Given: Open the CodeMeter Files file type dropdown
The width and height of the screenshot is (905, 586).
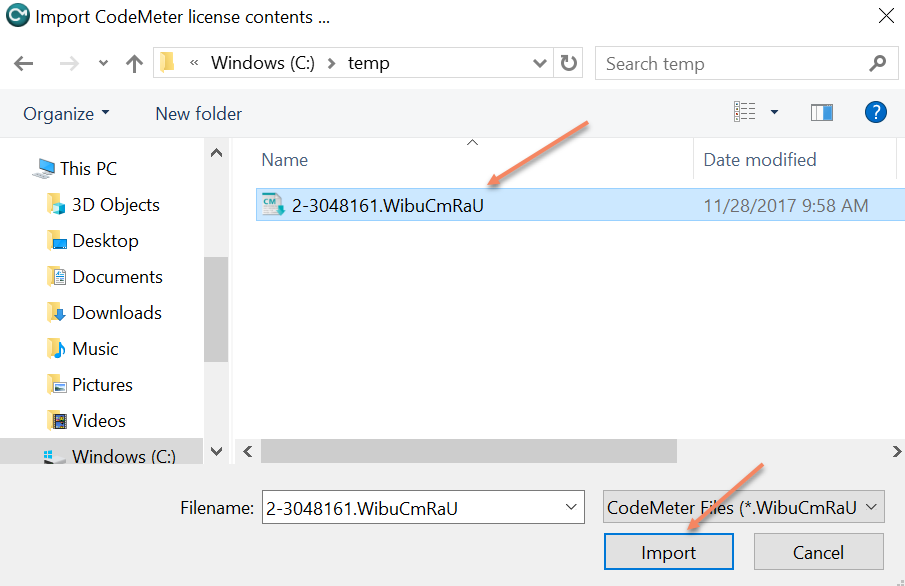Looking at the screenshot, I should click(869, 507).
